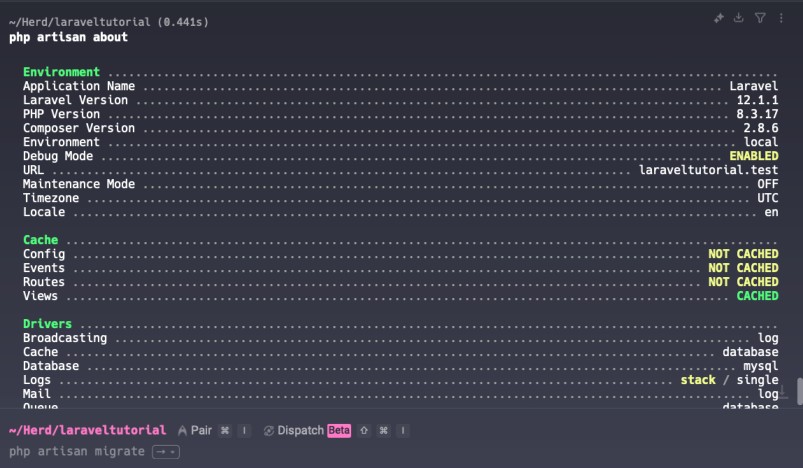This screenshot has width=803, height=468.
Task: Click the PHP Version value 8.3.17
Action: point(757,114)
